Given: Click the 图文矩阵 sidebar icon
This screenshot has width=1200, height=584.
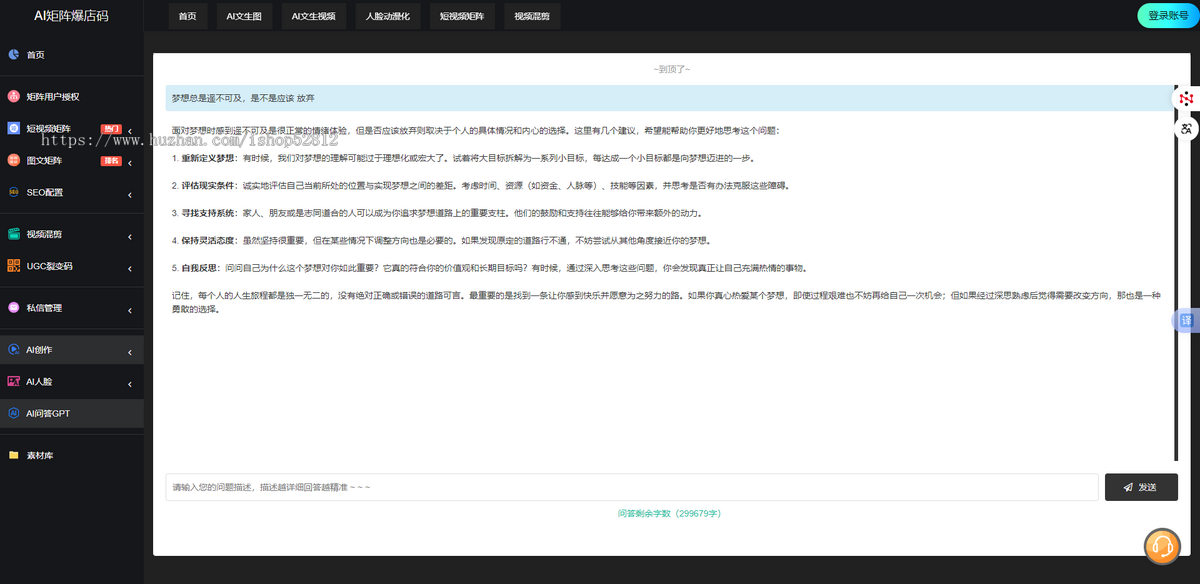Looking at the screenshot, I should [14, 160].
